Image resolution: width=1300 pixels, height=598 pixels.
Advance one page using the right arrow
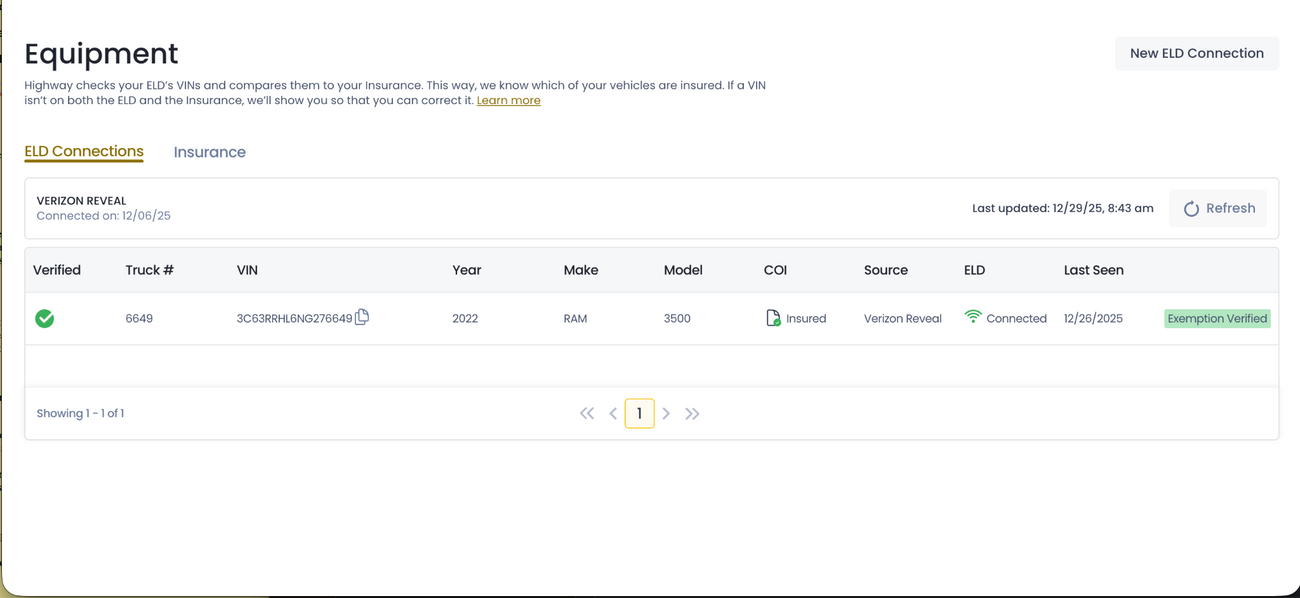(x=666, y=413)
